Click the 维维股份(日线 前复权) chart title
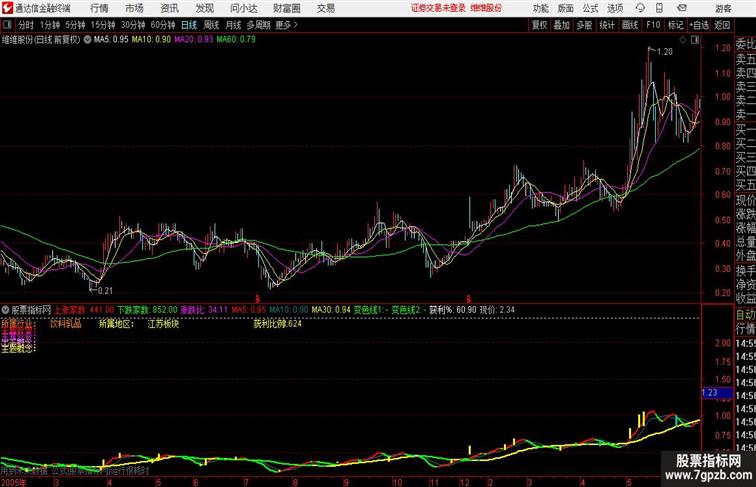The width and height of the screenshot is (756, 487). [41, 40]
